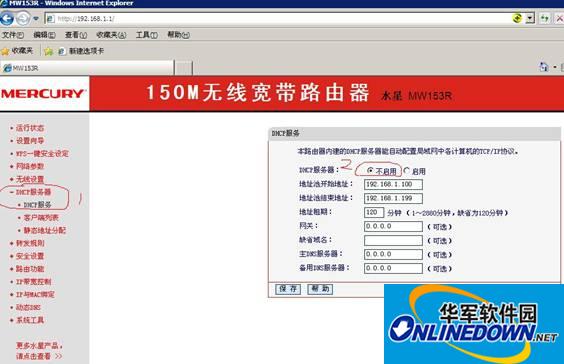Select DHCP服务 sub-item in sidebar
Viewport: 564px width, 364px height.
[37, 205]
